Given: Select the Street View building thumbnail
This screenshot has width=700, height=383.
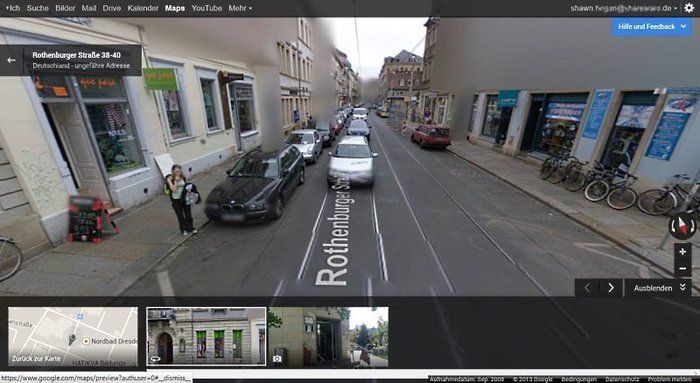Looking at the screenshot, I should pos(206,337).
